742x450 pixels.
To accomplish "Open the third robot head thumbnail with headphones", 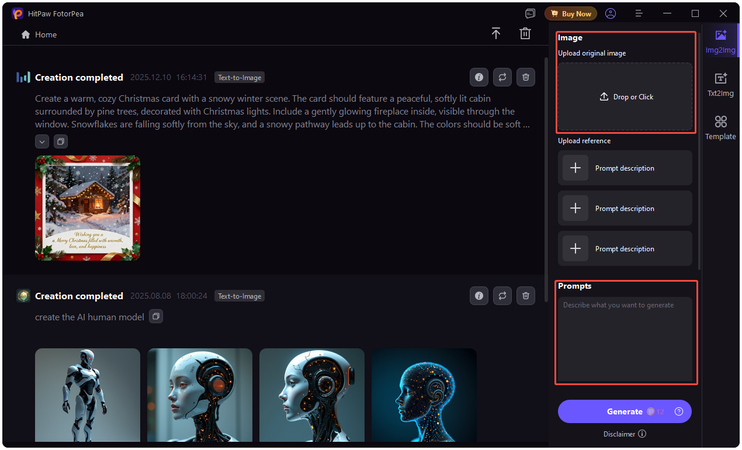I will point(312,395).
